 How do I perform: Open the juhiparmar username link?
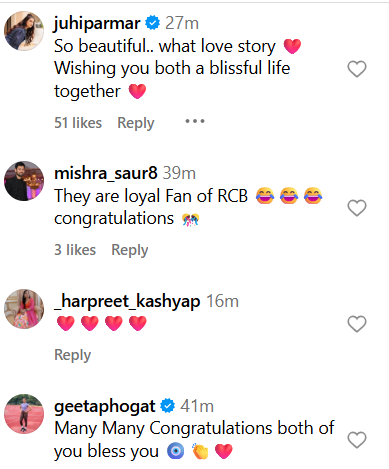coord(97,23)
